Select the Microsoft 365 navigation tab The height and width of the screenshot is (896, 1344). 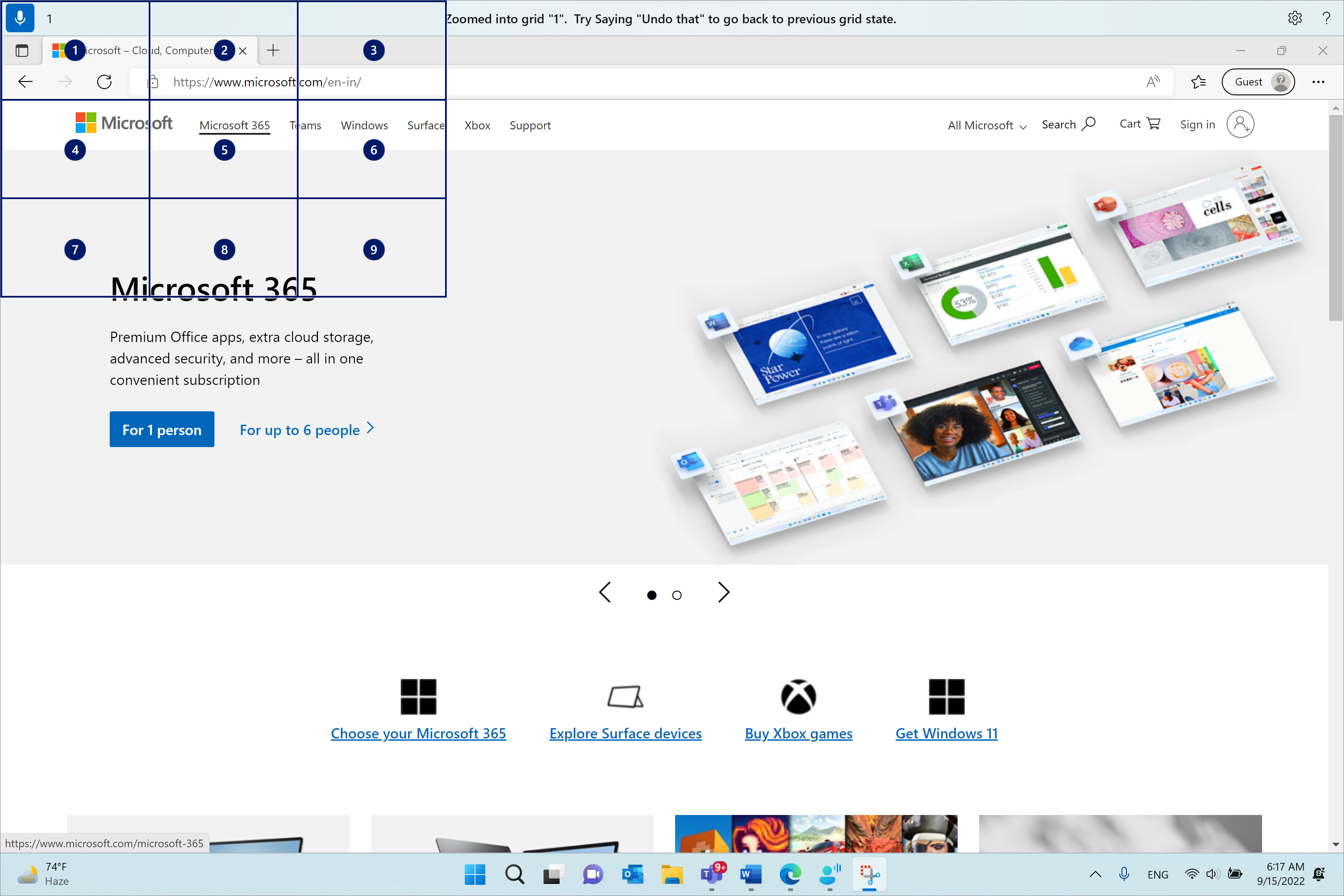[x=234, y=124]
